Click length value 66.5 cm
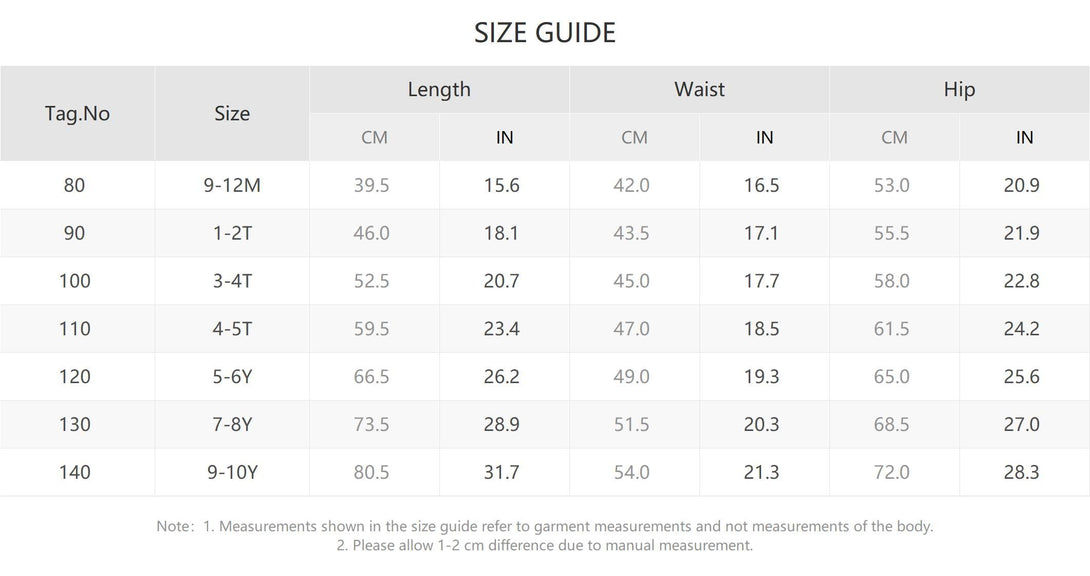Viewport: 1090px width, 576px height. 374,377
